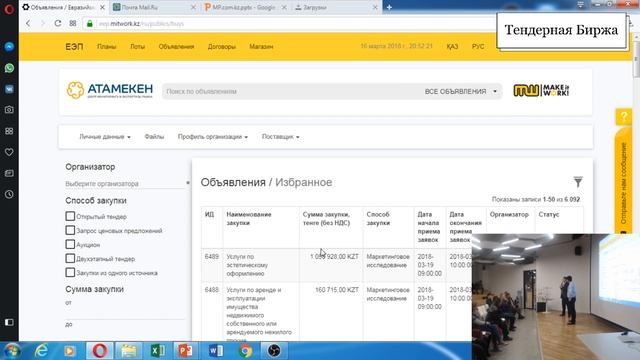640x360 pixels.
Task: Open the Windows Start button
Action: coord(11,351)
